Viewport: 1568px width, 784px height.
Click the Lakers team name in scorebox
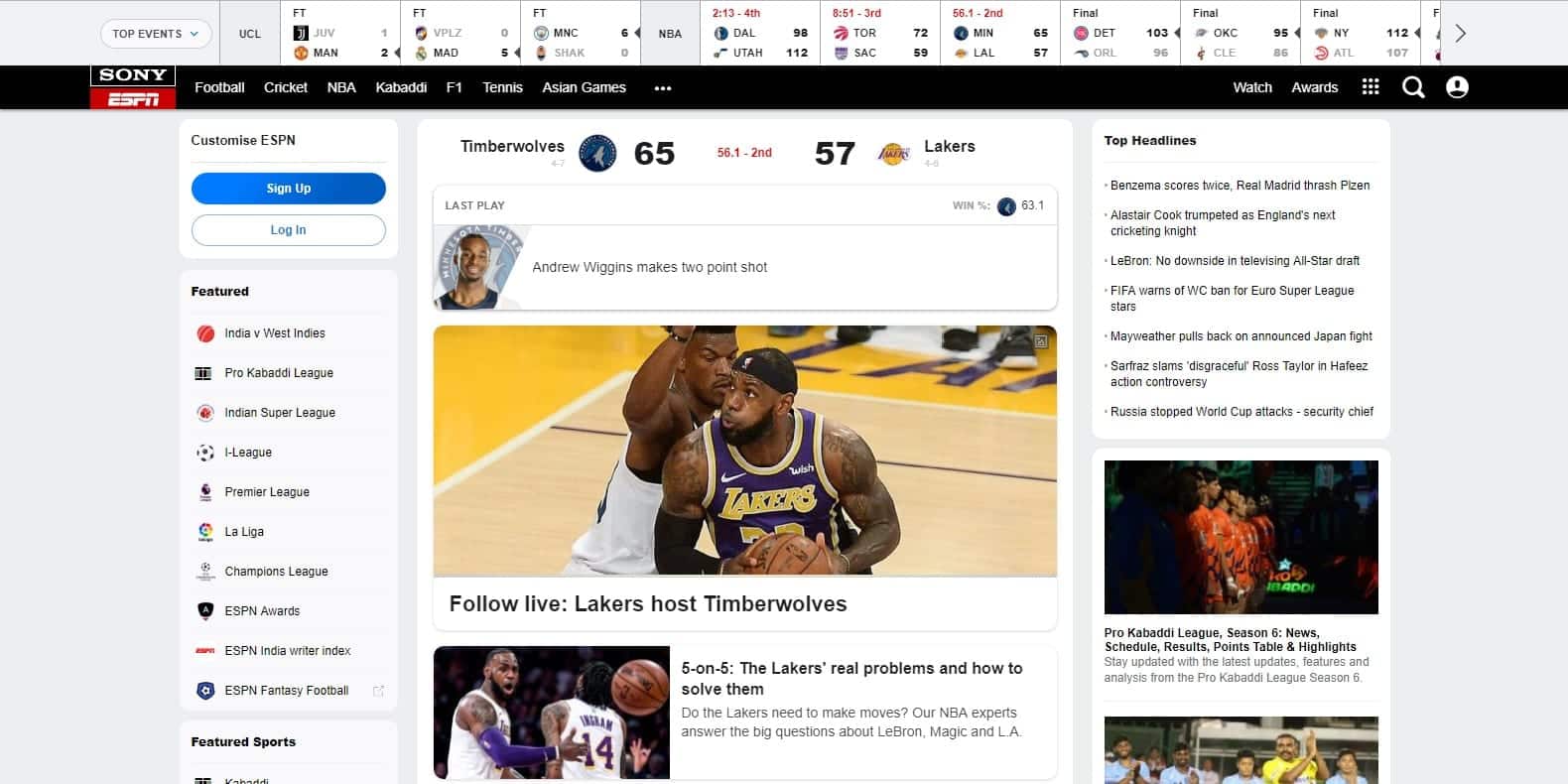[950, 147]
